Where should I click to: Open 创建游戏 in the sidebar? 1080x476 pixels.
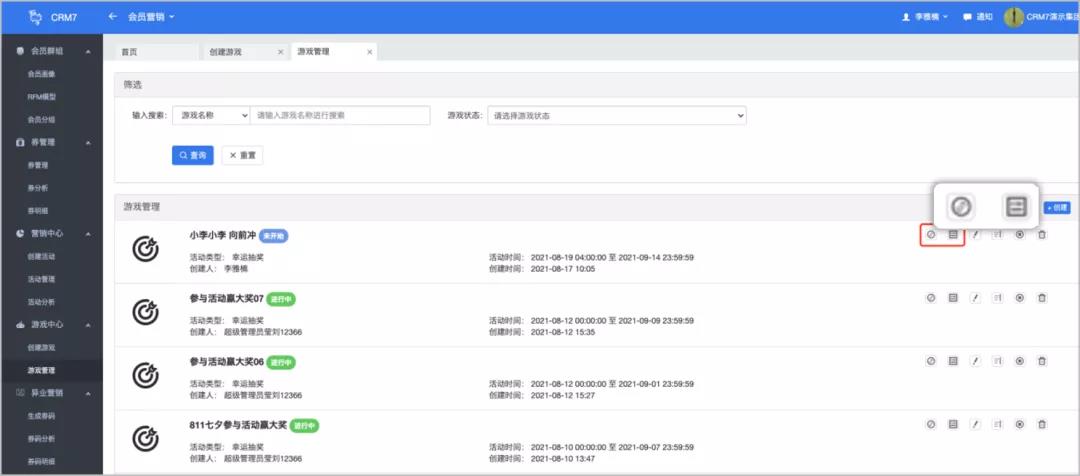[41, 347]
